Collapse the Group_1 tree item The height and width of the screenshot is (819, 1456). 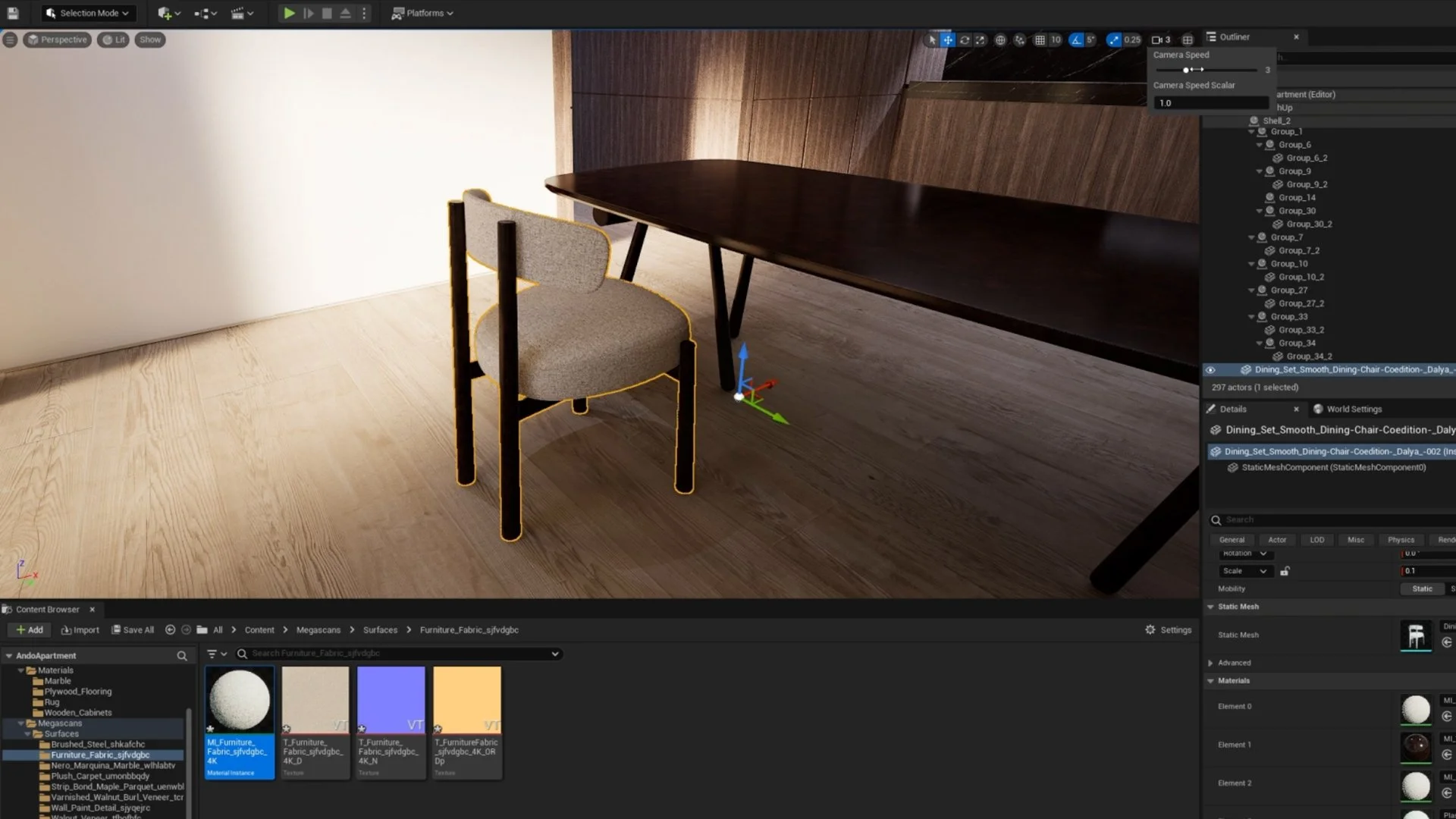pos(1253,130)
